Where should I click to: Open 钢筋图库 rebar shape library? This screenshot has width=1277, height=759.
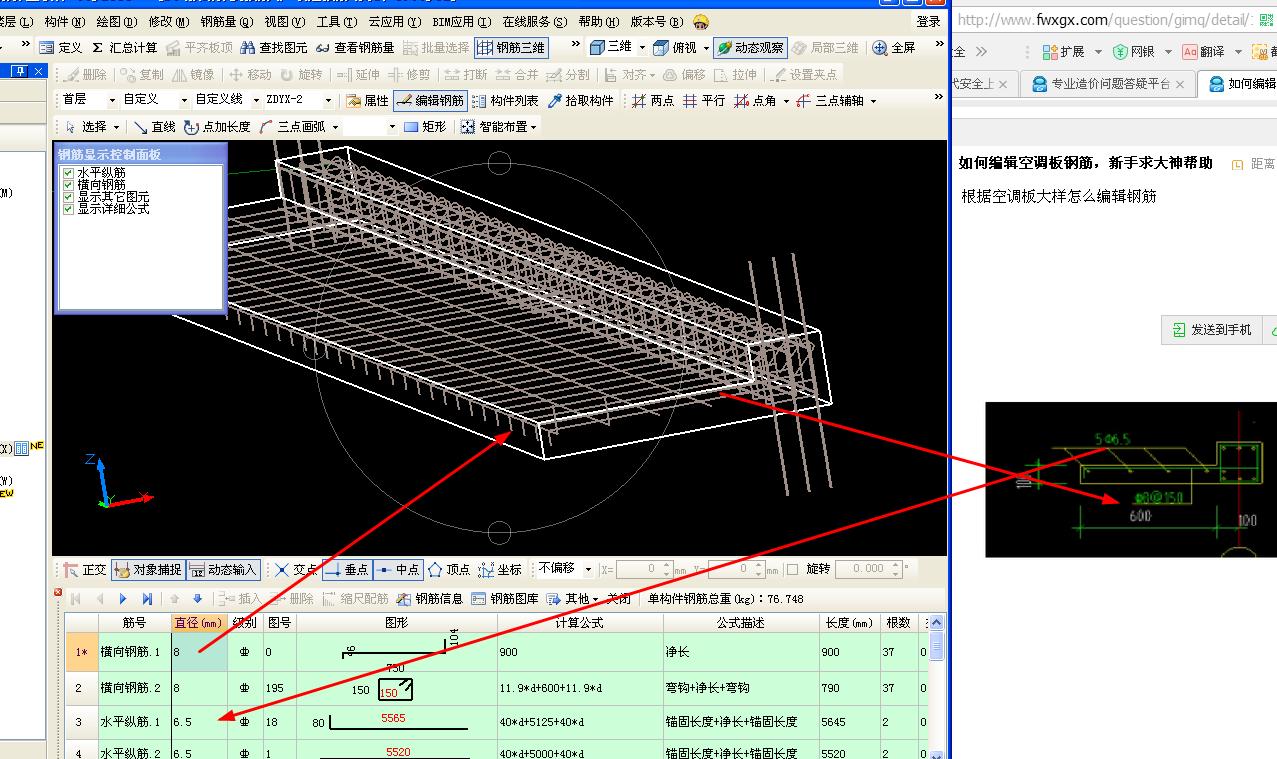506,599
